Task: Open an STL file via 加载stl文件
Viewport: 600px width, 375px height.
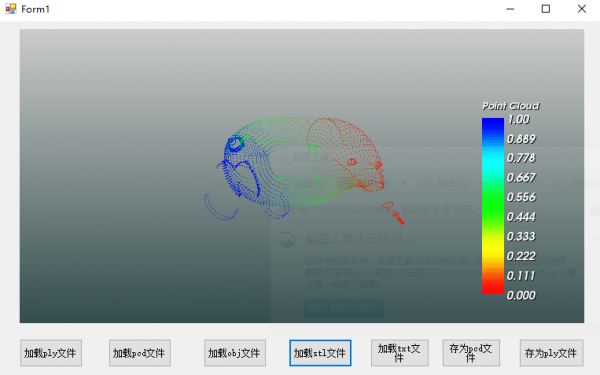Action: [320, 353]
